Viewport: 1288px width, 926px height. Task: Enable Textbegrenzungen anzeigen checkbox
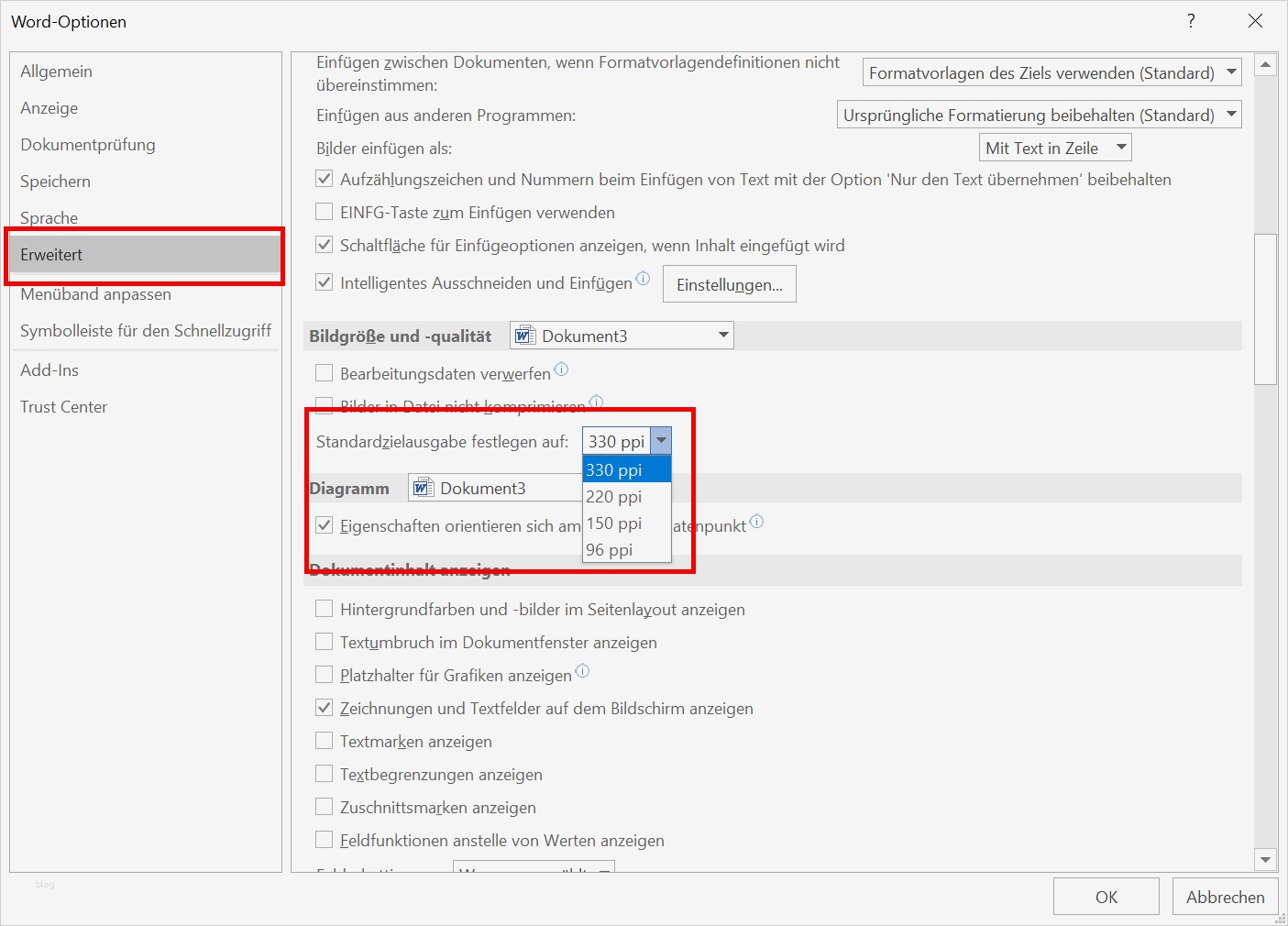tap(324, 774)
